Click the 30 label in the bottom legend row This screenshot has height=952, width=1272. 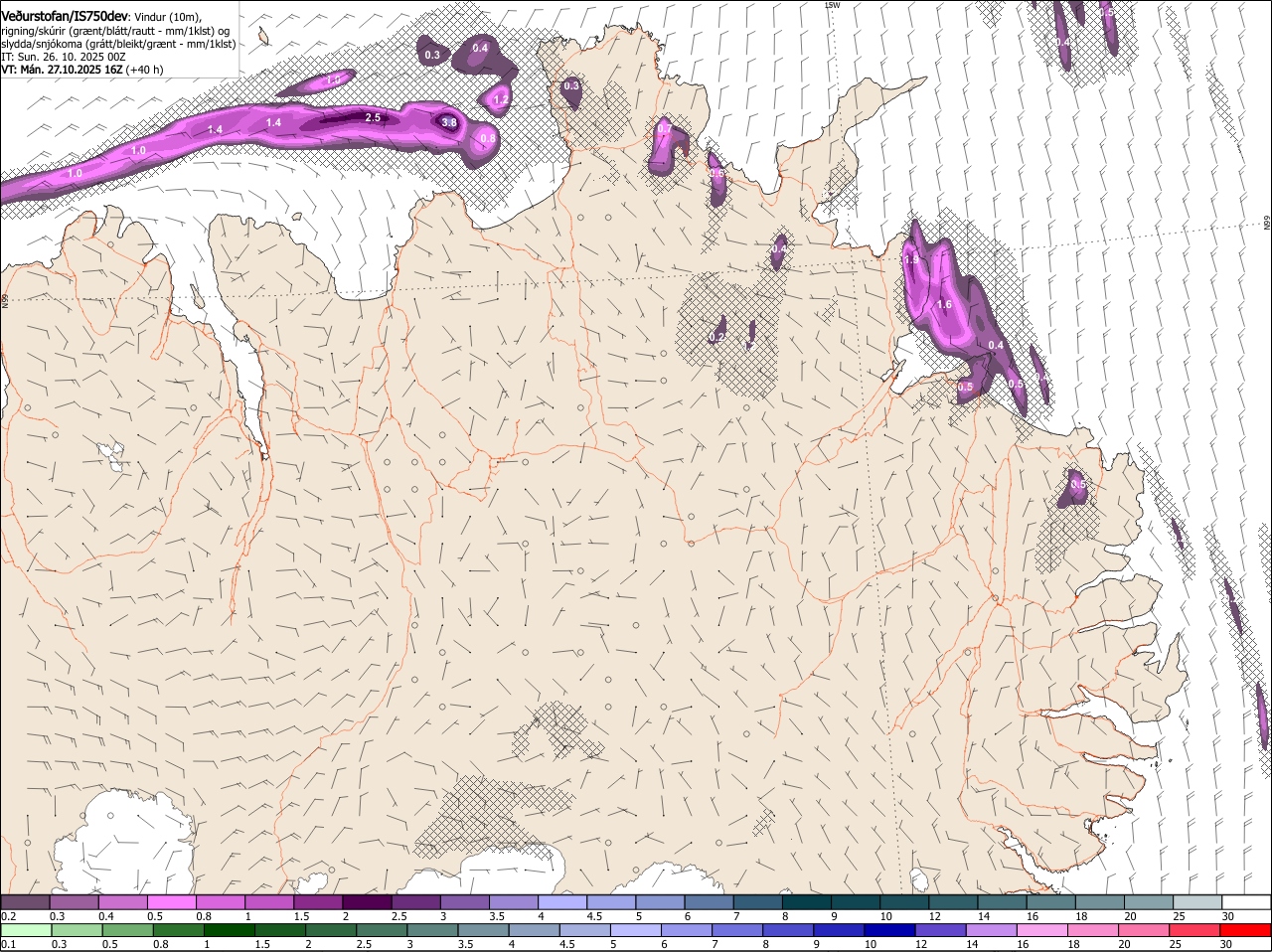[x=1225, y=944]
